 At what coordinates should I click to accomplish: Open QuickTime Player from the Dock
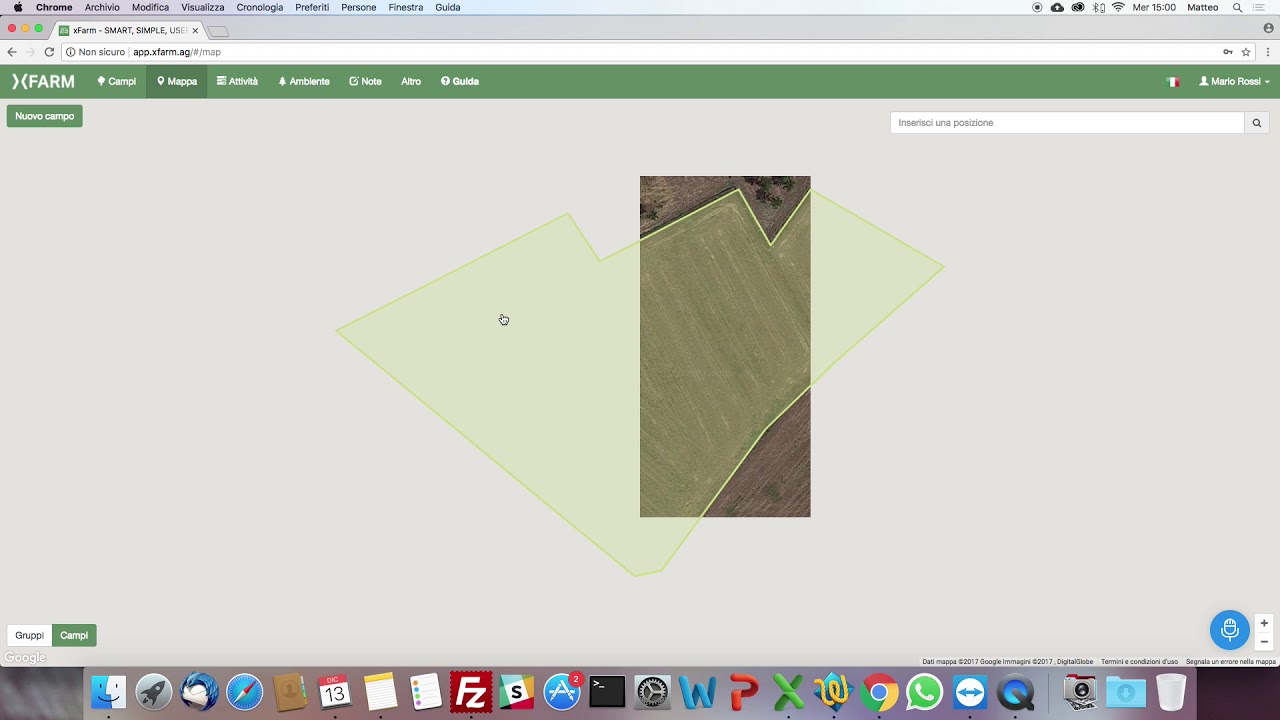pos(1016,692)
